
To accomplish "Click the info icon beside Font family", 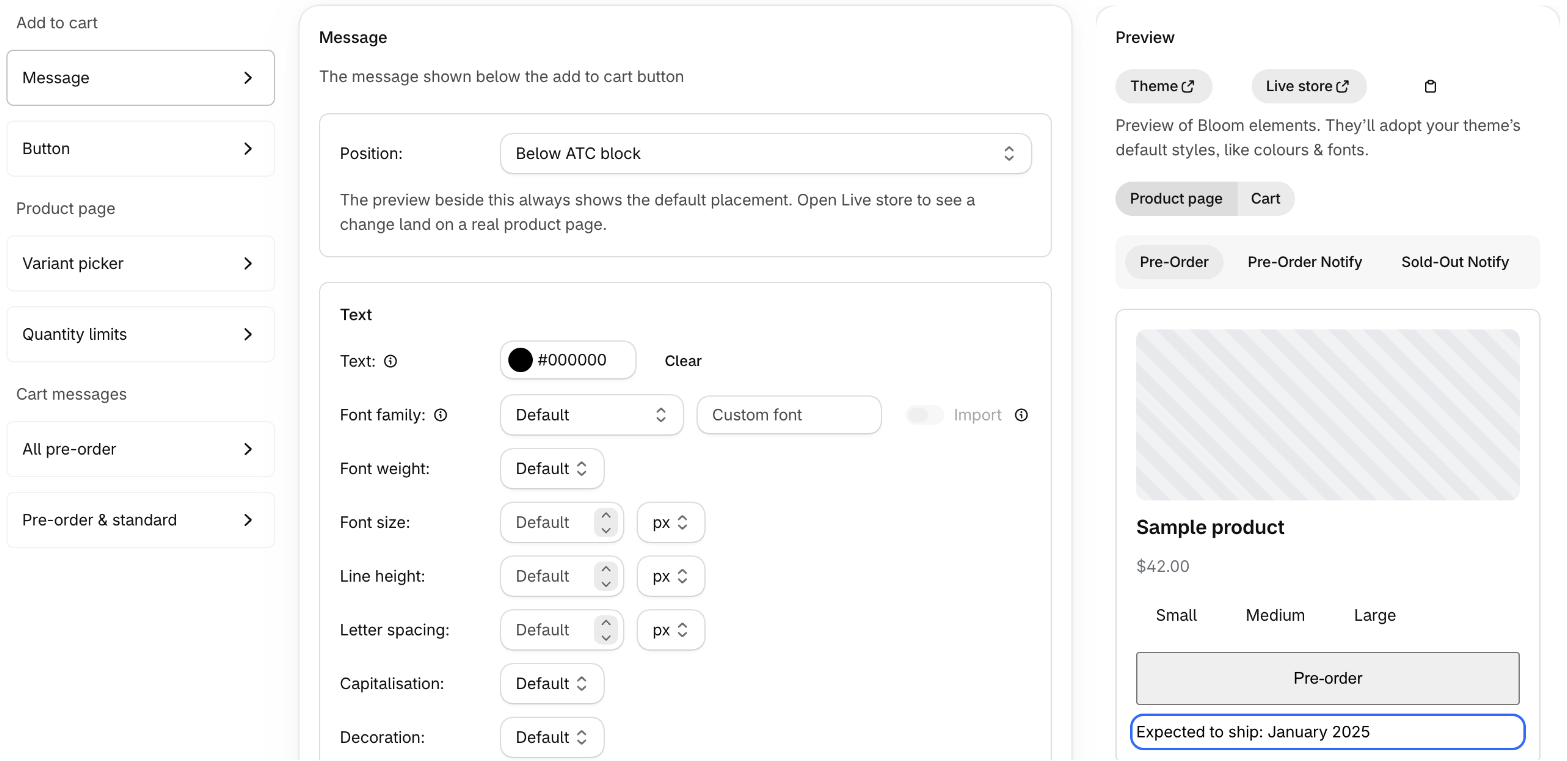I will (x=440, y=415).
